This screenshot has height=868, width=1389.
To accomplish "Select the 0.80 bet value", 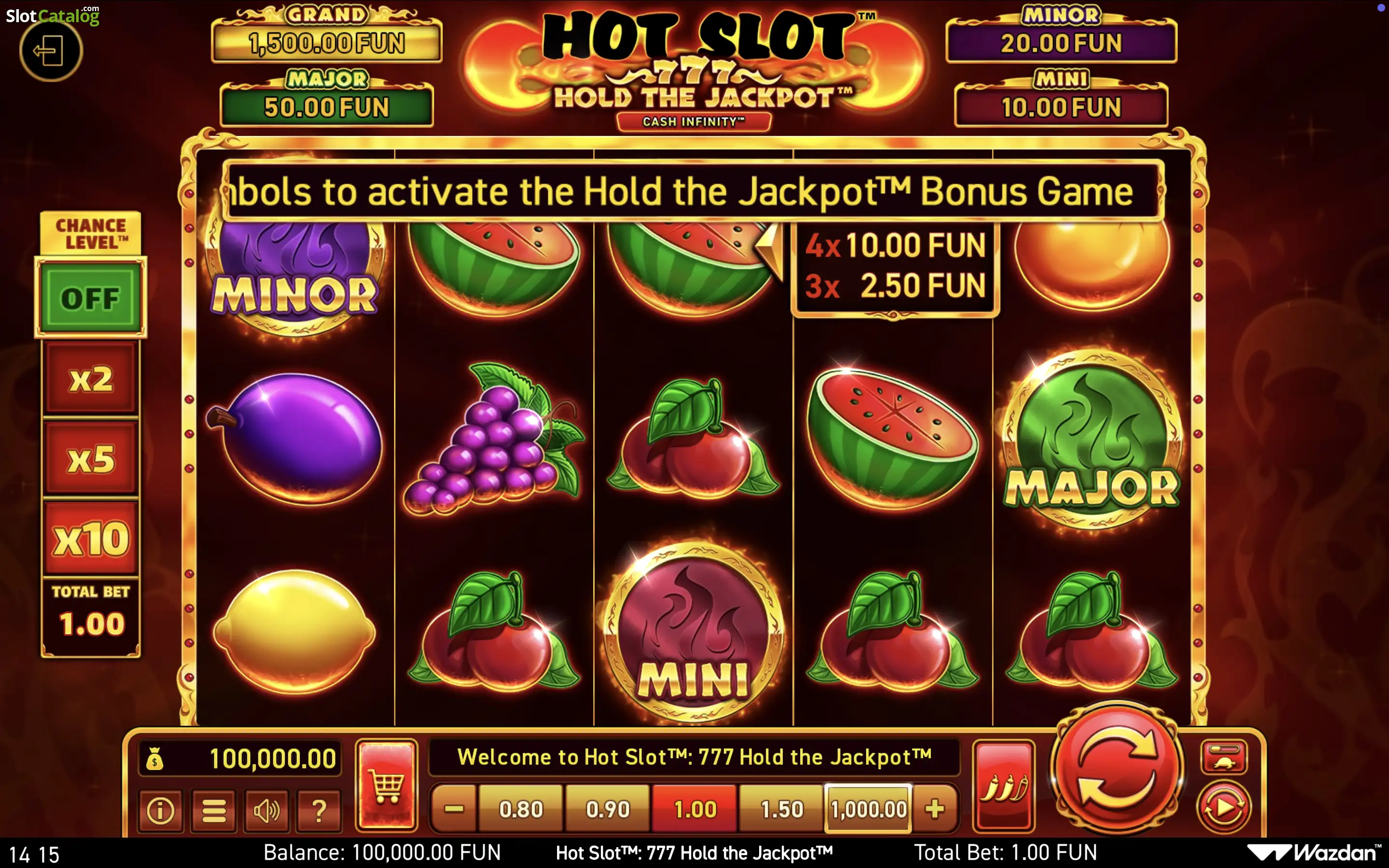I will coord(520,809).
